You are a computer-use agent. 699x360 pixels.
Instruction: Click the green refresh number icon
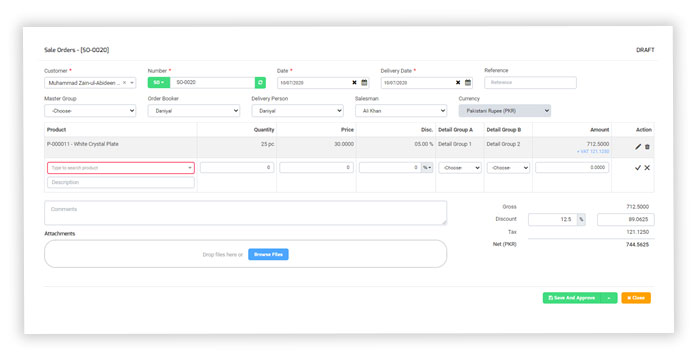[x=260, y=82]
